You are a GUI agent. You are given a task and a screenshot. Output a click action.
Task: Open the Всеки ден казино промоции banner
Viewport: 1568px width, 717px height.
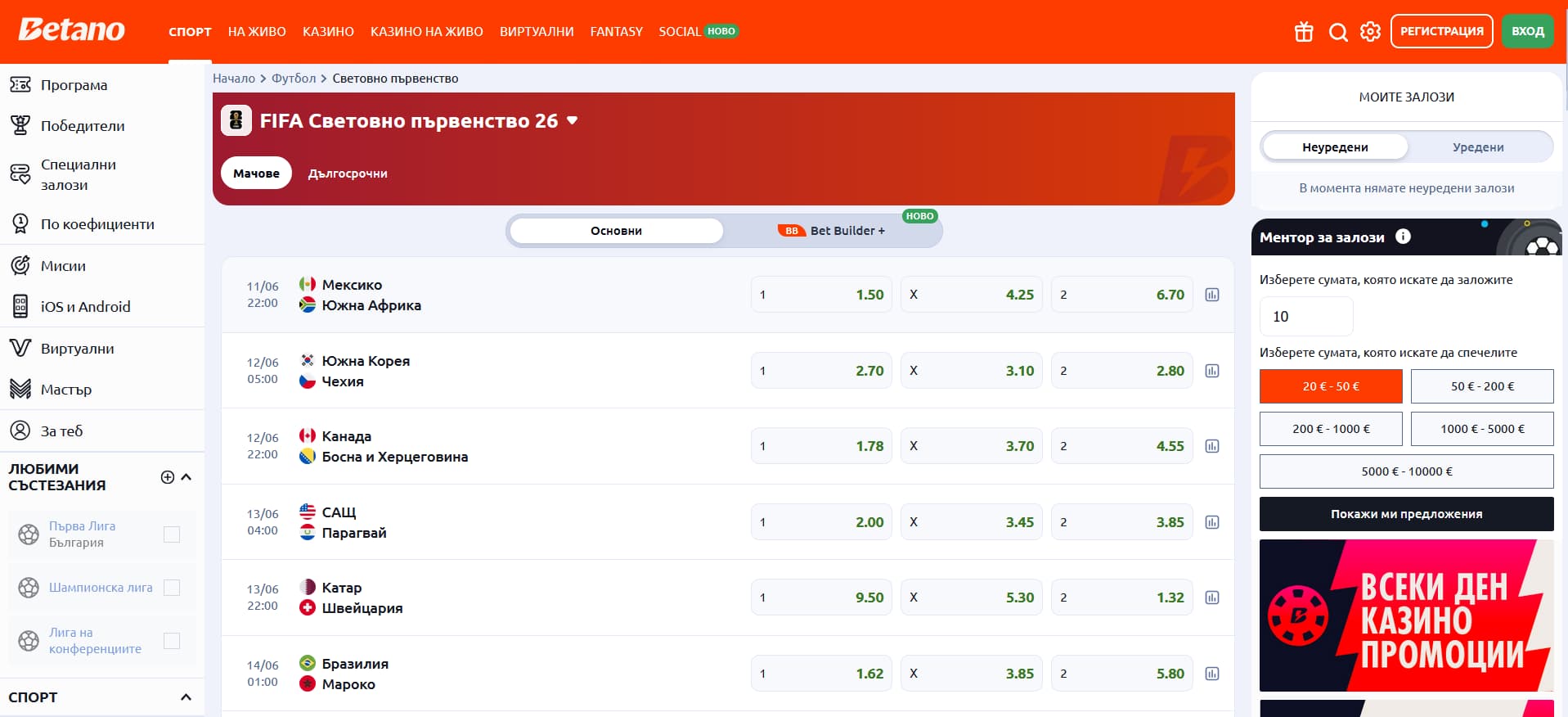pos(1407,616)
